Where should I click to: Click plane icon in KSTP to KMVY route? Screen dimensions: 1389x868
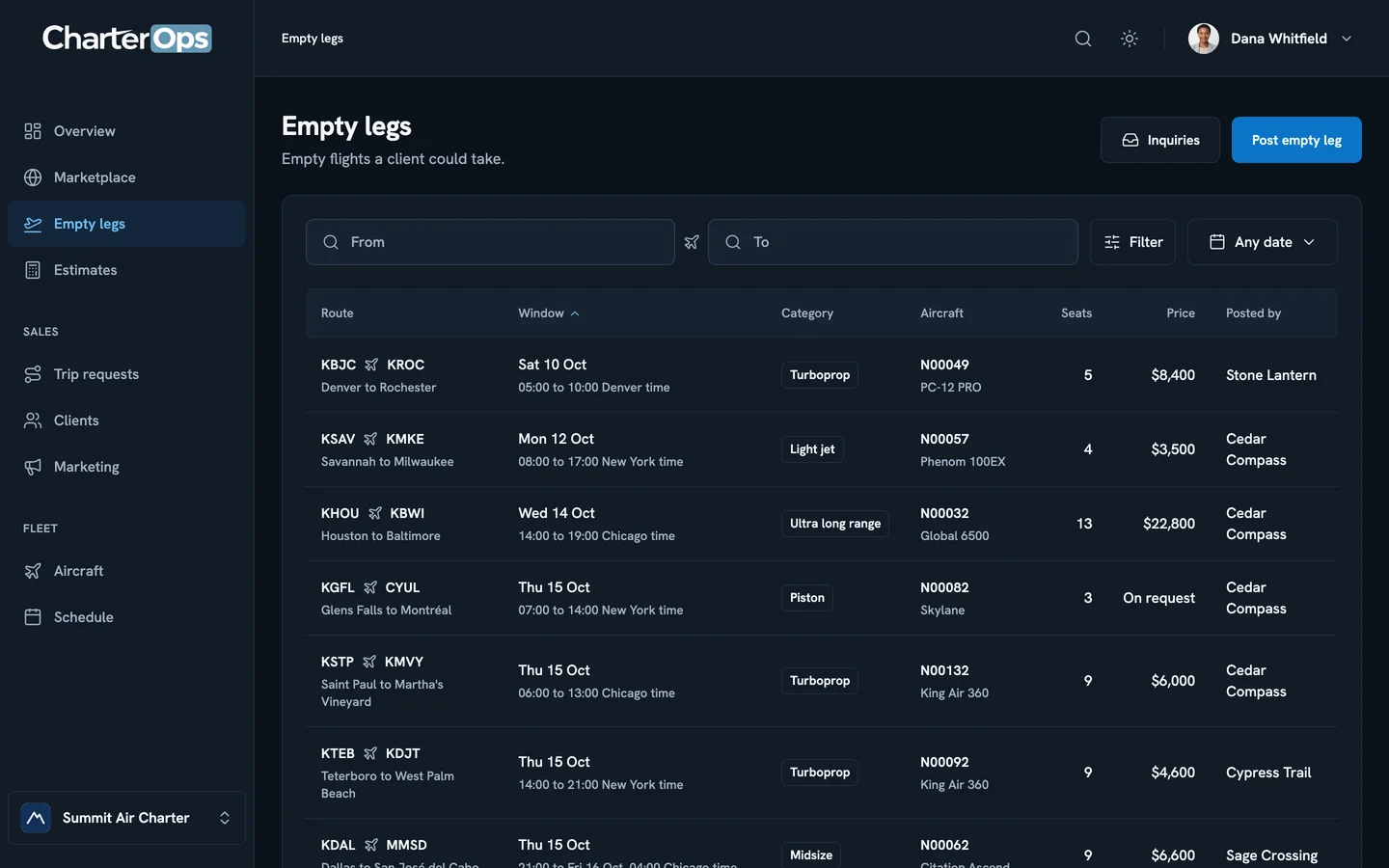coord(368,662)
